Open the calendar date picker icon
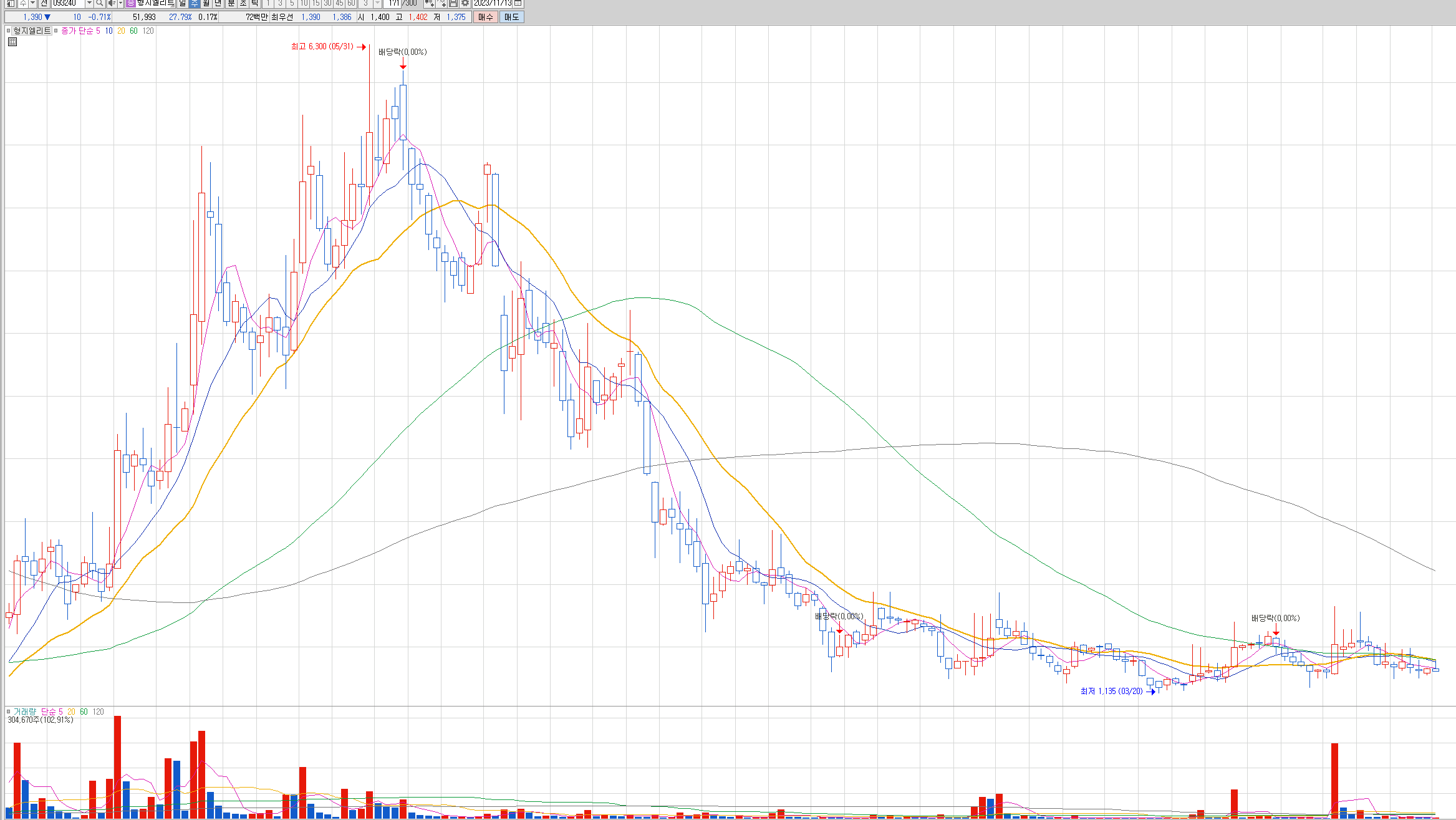 click(x=518, y=3)
